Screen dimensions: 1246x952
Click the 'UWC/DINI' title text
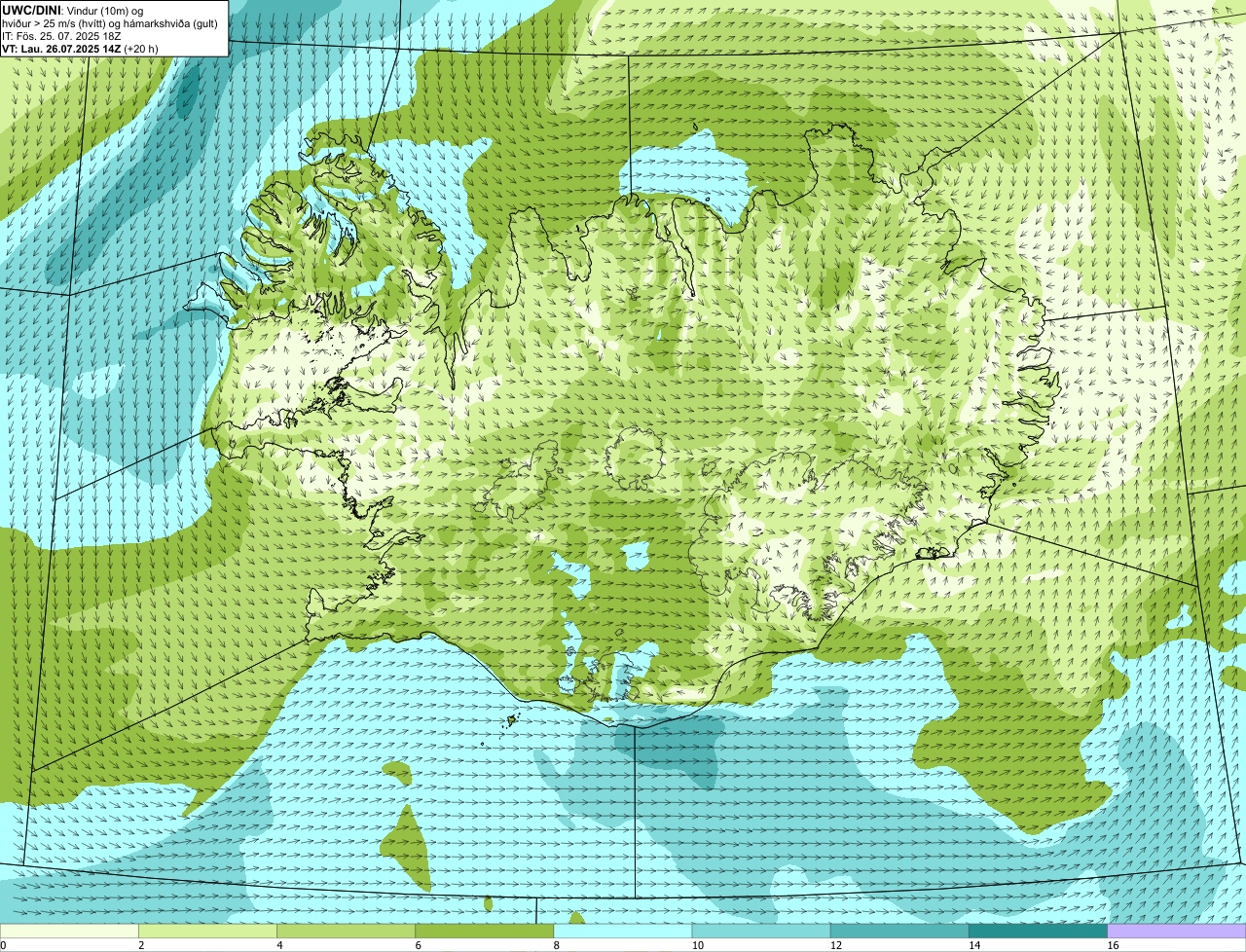click(x=31, y=10)
